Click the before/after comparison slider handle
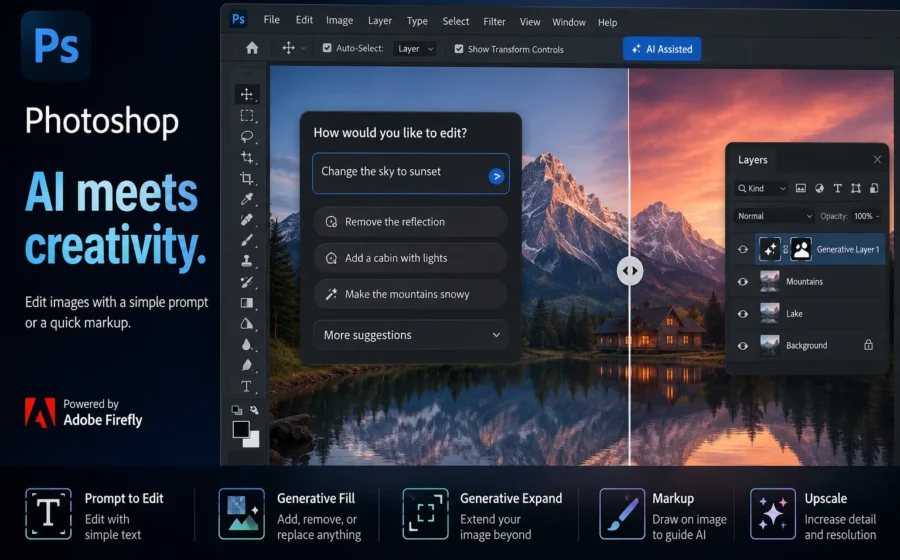Image resolution: width=900 pixels, height=560 pixels. click(x=630, y=271)
